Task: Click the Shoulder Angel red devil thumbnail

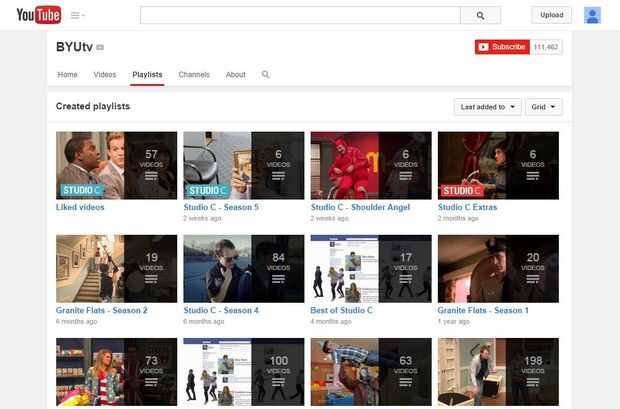Action: pyautogui.click(x=371, y=165)
